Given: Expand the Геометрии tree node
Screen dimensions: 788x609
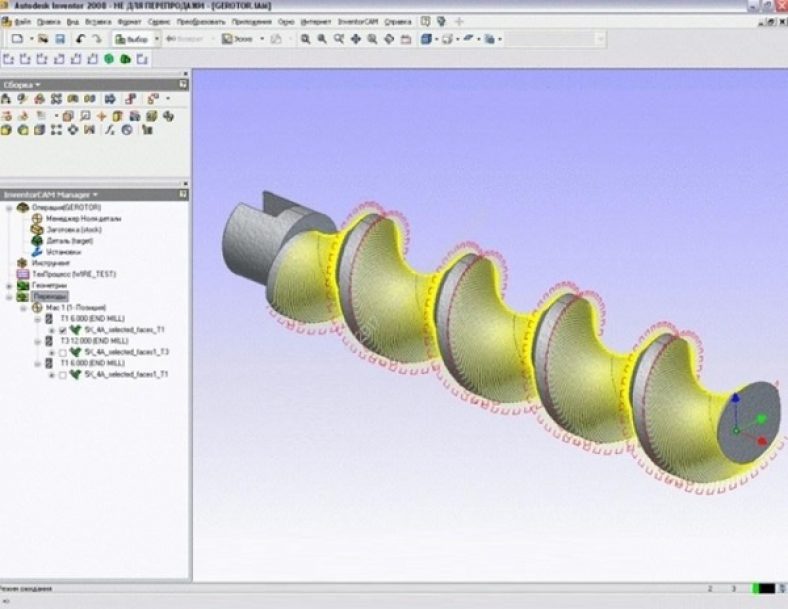Looking at the screenshot, I should (9, 285).
